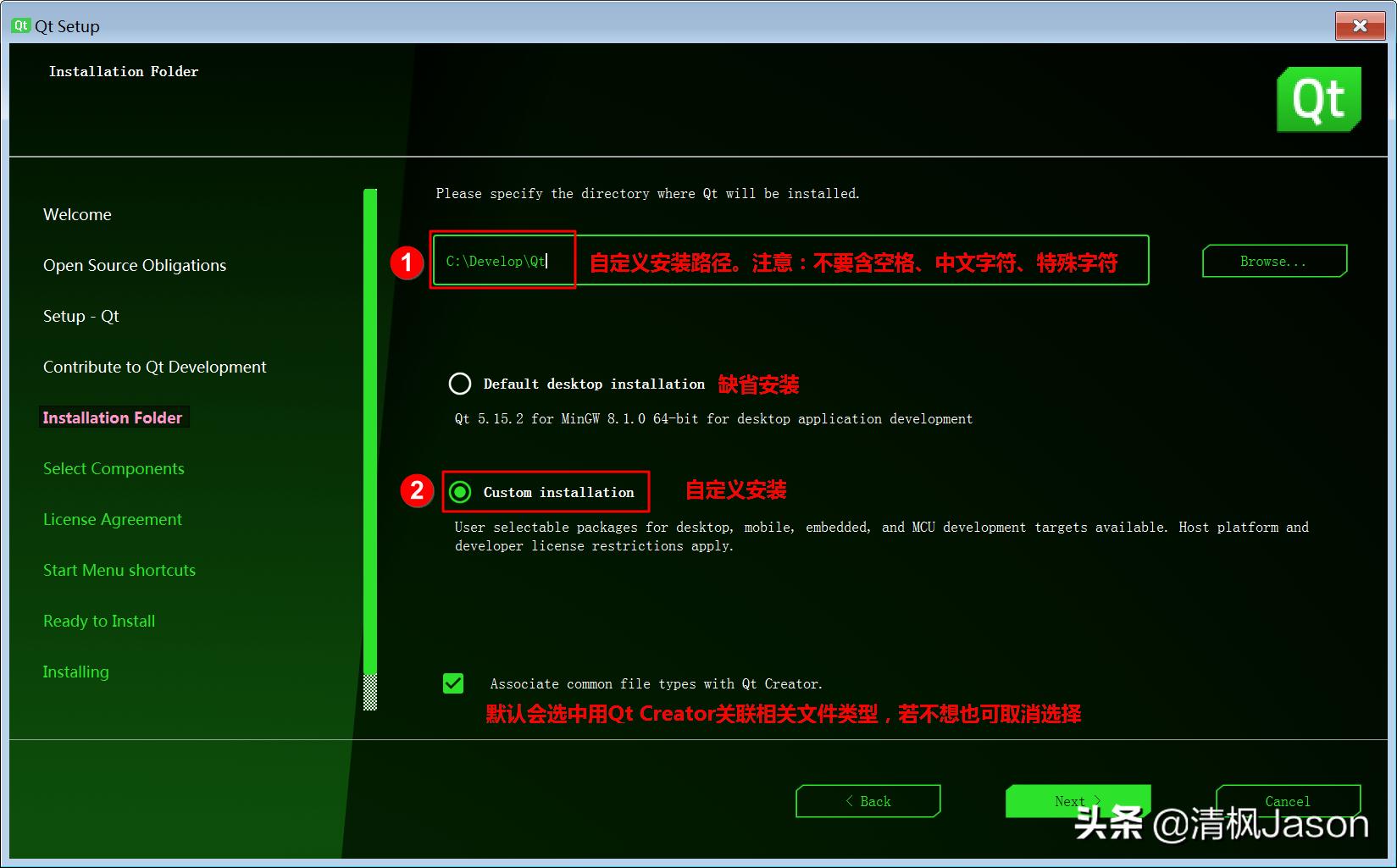The width and height of the screenshot is (1397, 868).
Task: Select the Setup - Qt step
Action: point(81,316)
